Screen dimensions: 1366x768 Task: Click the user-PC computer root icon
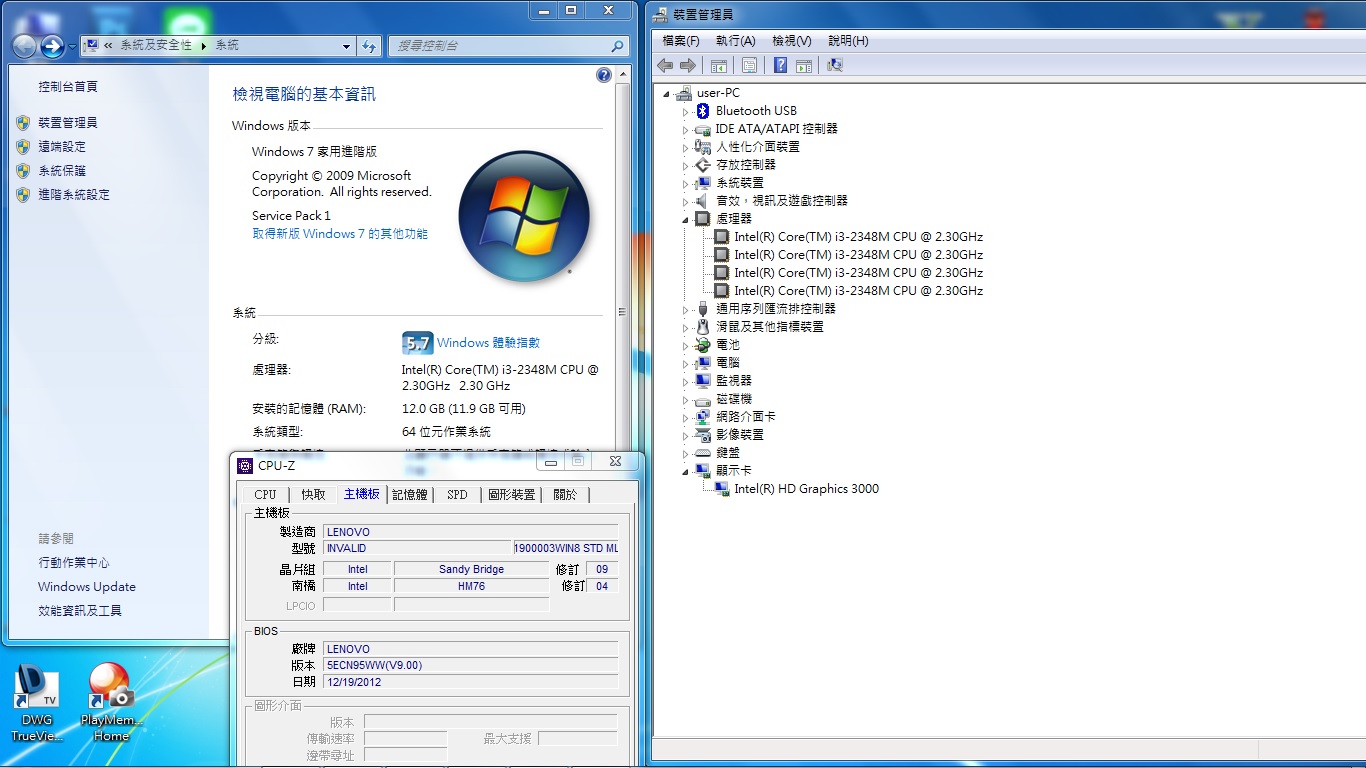(684, 93)
